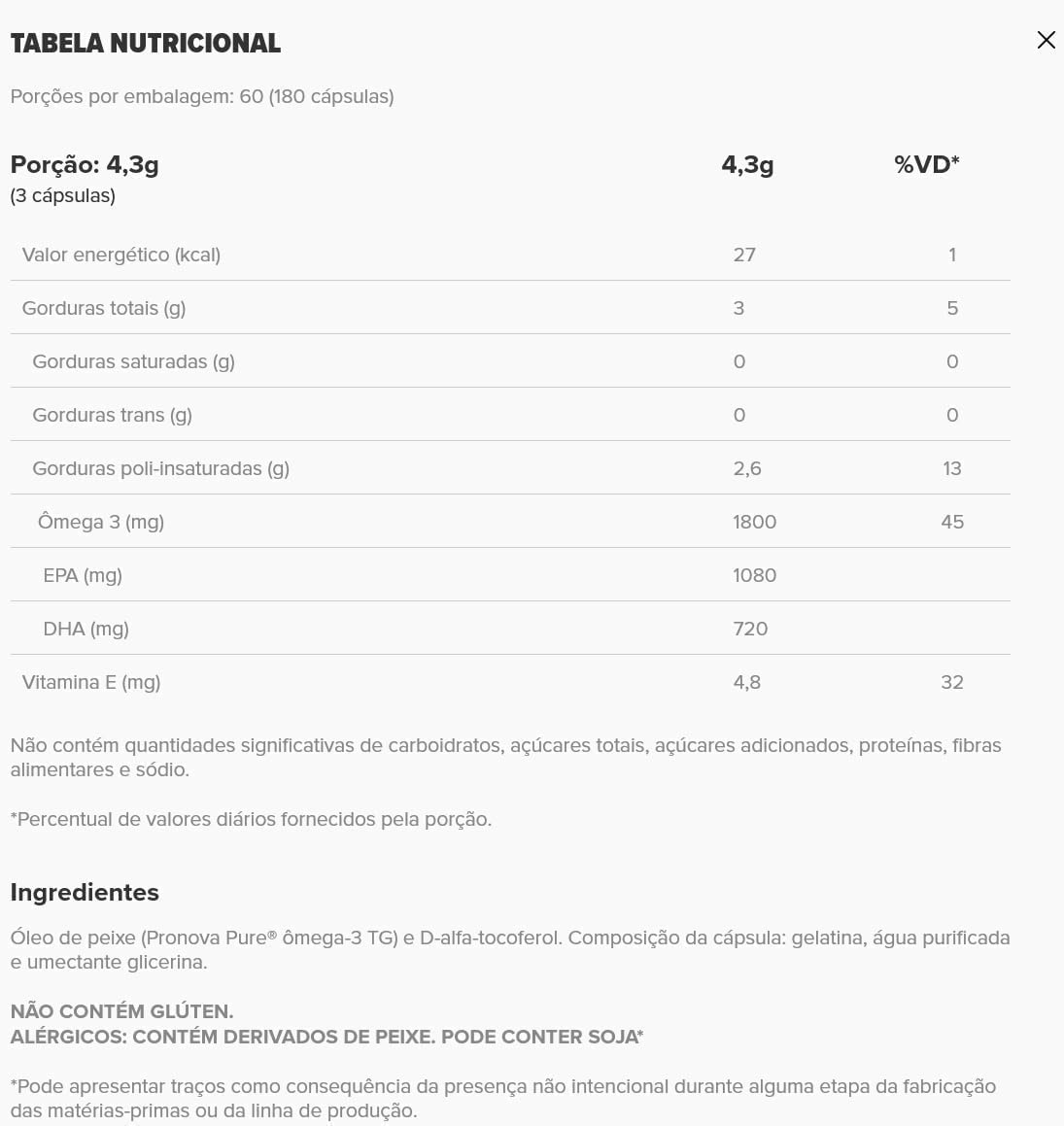1064x1126 pixels.
Task: Click the Ingredientes heading
Action: coord(85,892)
